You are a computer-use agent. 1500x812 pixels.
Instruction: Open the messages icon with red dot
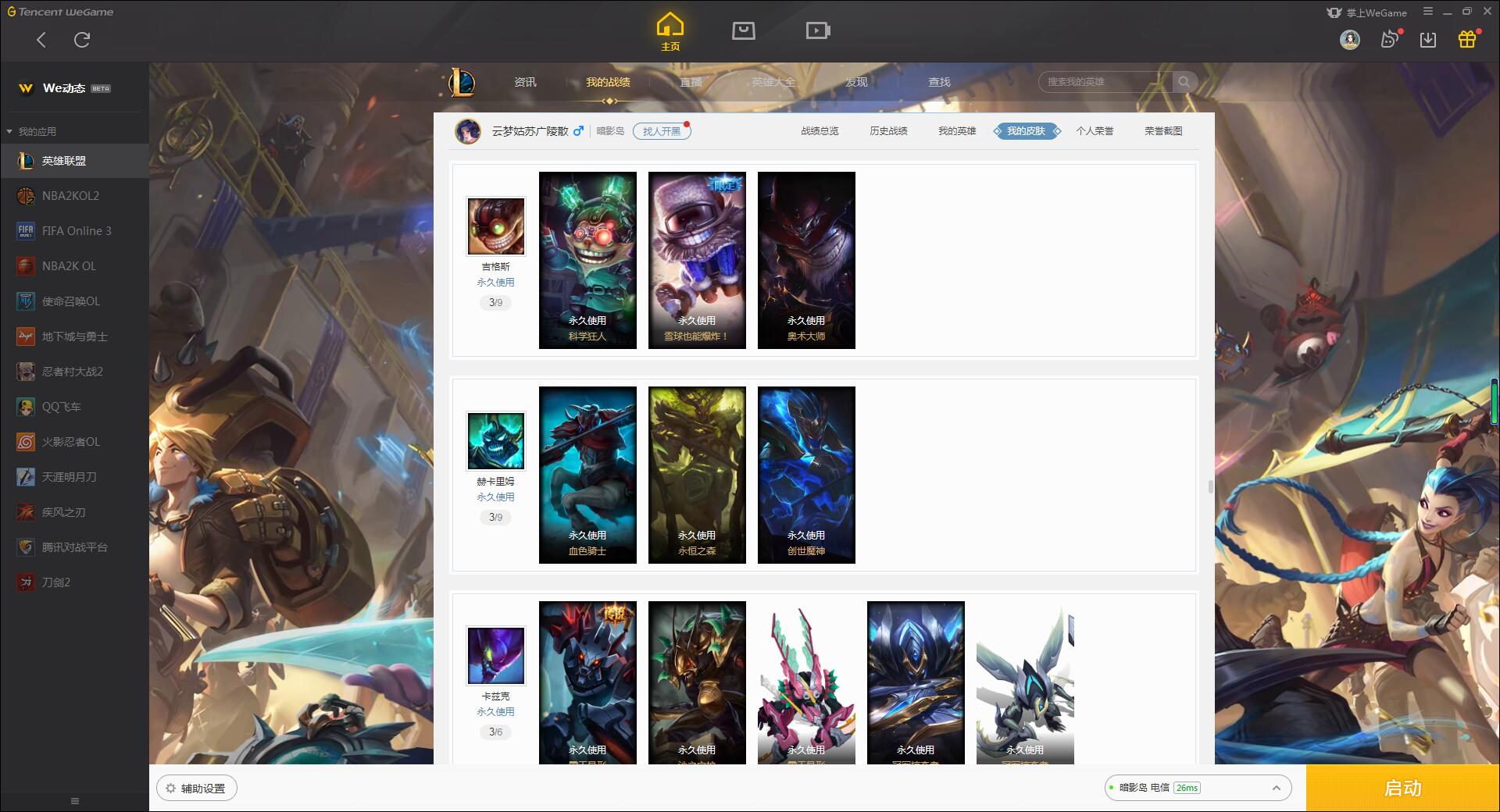[1391, 39]
